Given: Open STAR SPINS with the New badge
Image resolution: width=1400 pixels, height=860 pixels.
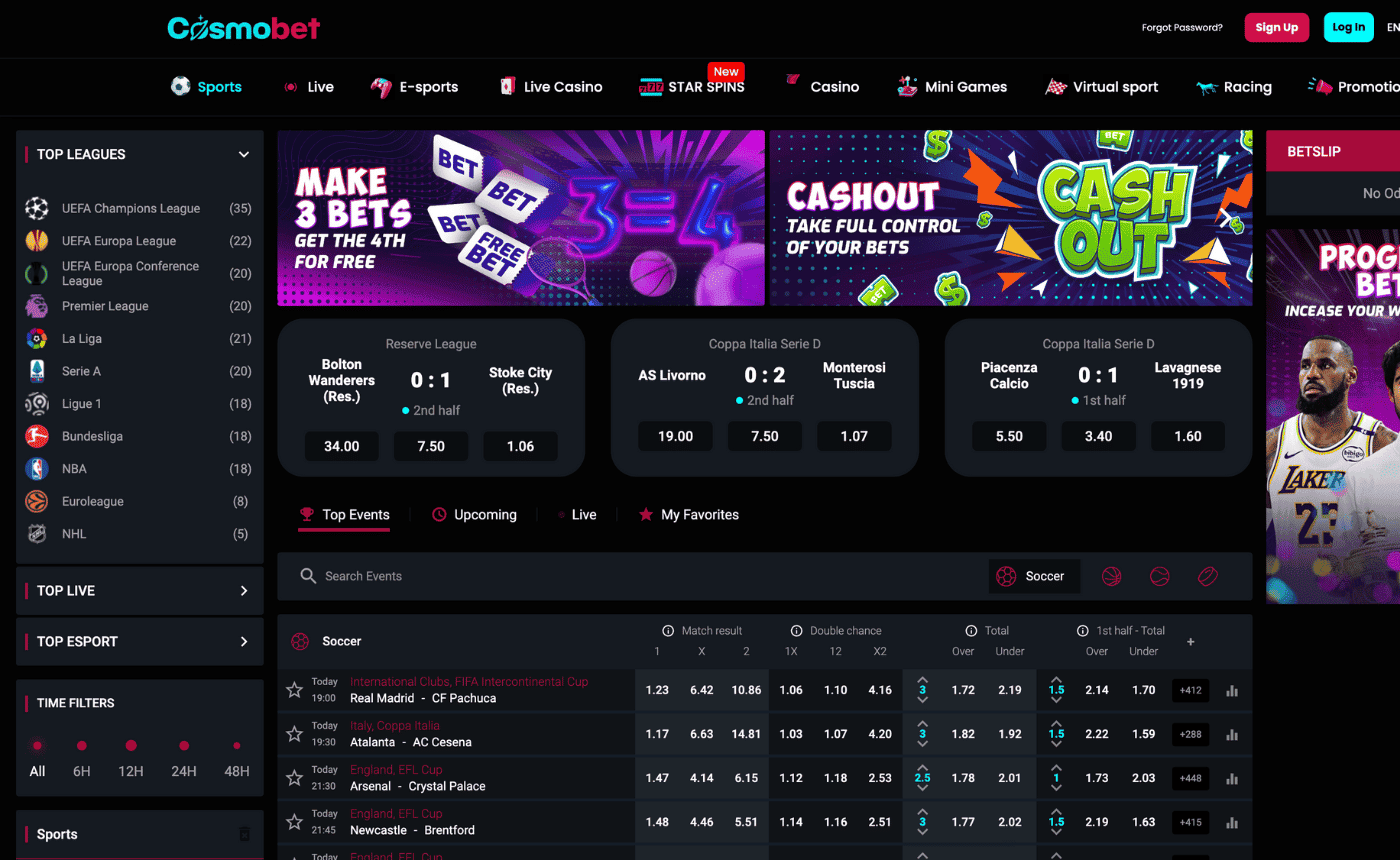Looking at the screenshot, I should 692,87.
